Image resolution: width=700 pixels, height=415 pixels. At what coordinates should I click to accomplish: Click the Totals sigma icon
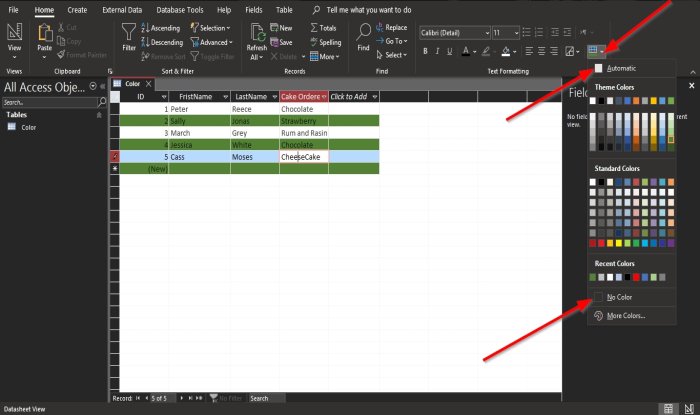[x=314, y=28]
